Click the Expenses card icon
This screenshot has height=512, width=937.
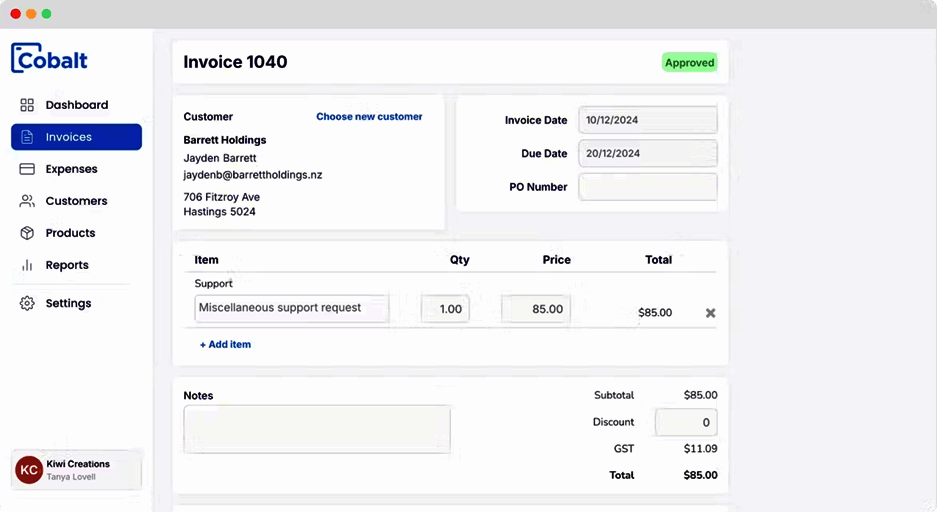(x=27, y=169)
